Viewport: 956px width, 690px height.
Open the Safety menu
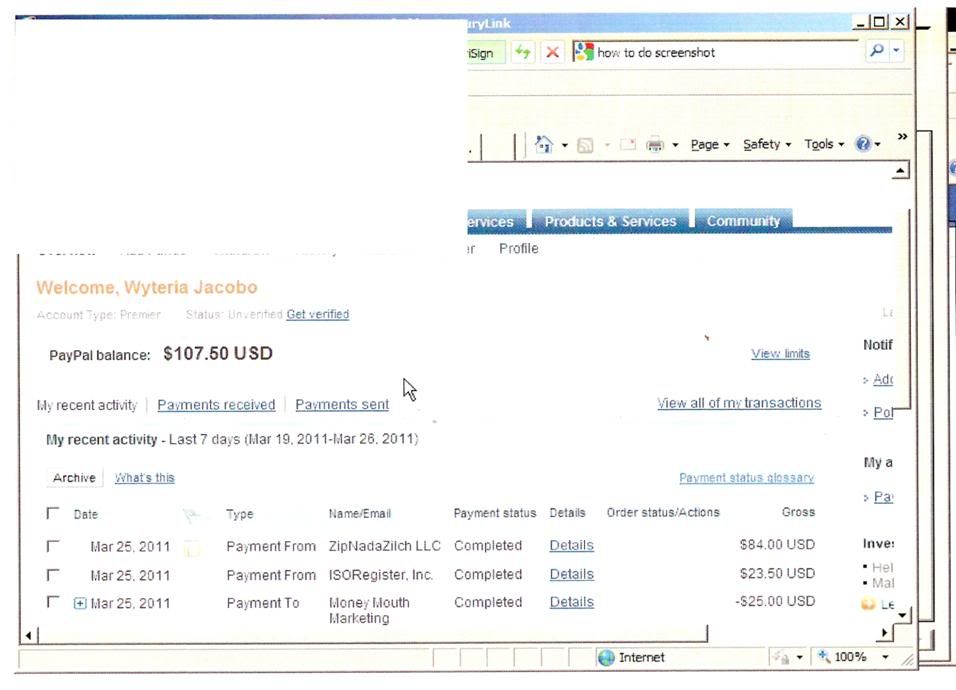[x=767, y=144]
